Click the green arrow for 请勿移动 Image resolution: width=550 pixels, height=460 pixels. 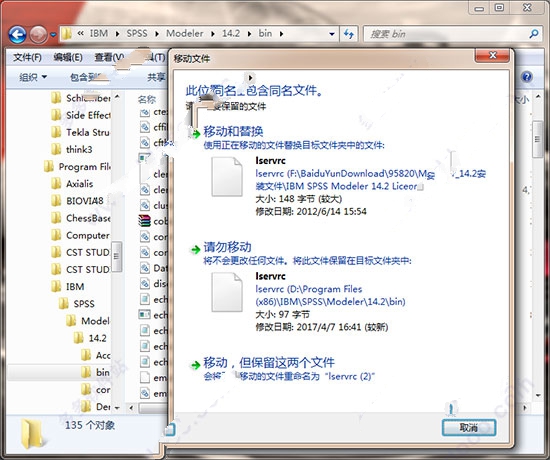point(195,249)
